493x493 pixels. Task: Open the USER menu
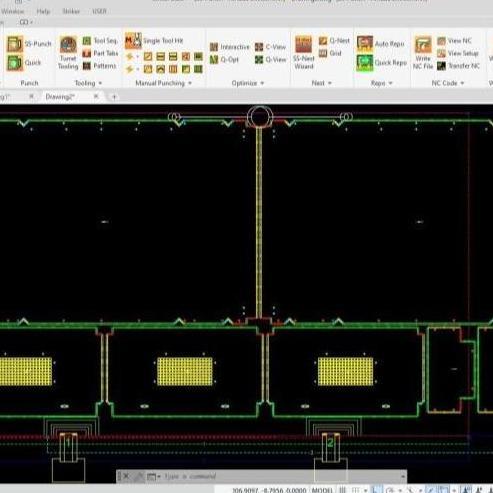(x=99, y=11)
